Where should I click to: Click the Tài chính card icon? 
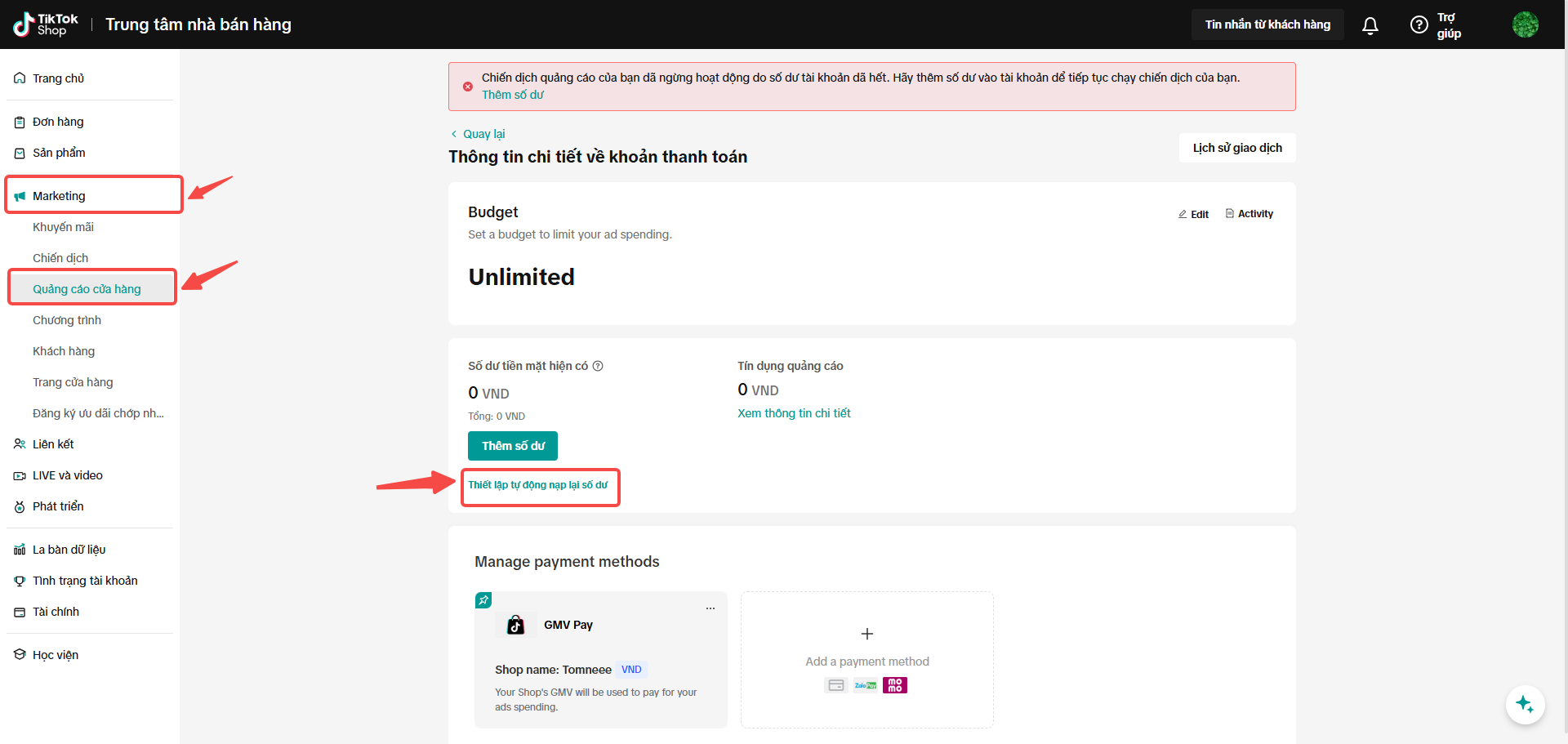(x=20, y=612)
